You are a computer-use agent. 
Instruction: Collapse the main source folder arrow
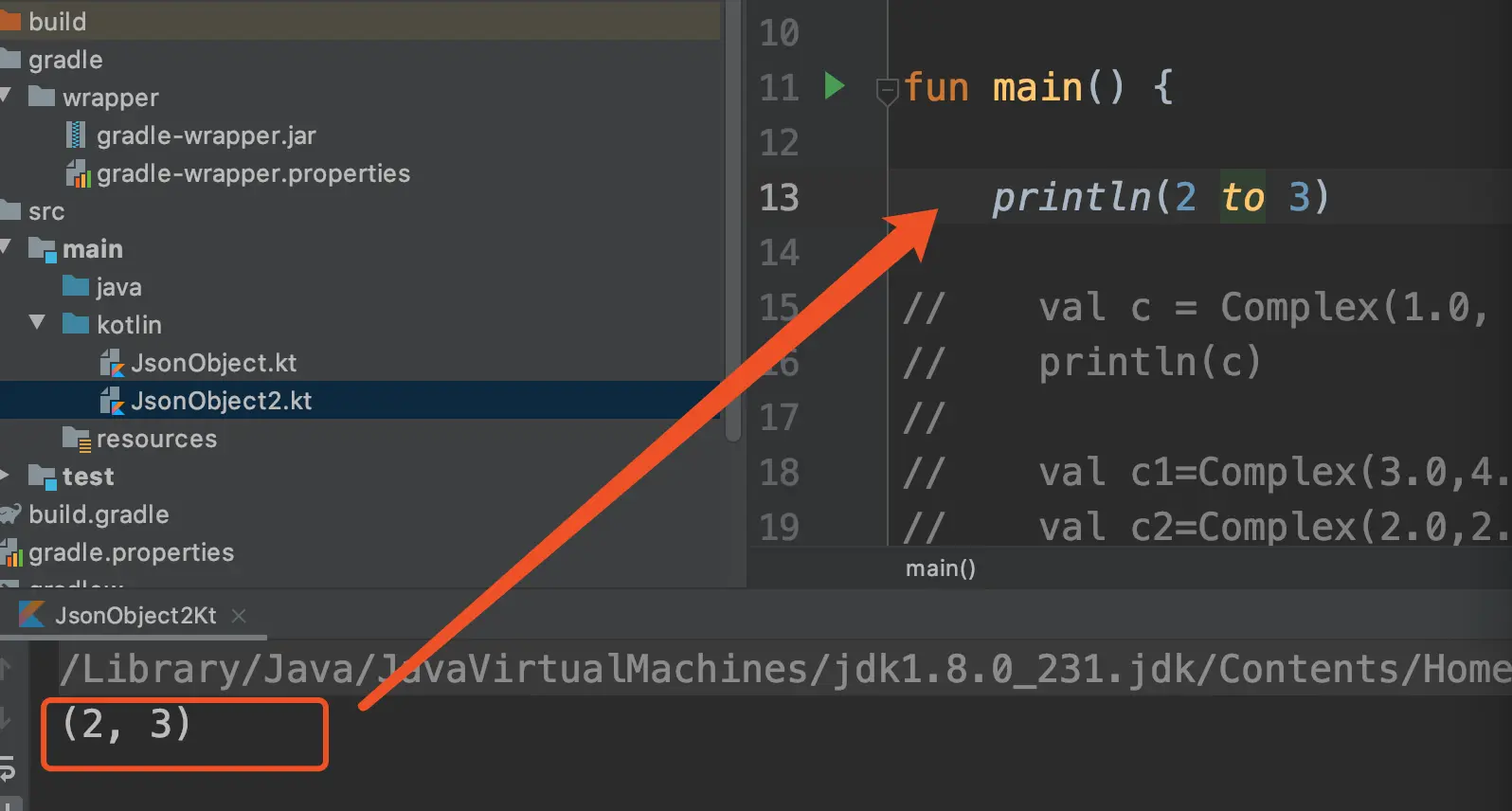[5, 248]
